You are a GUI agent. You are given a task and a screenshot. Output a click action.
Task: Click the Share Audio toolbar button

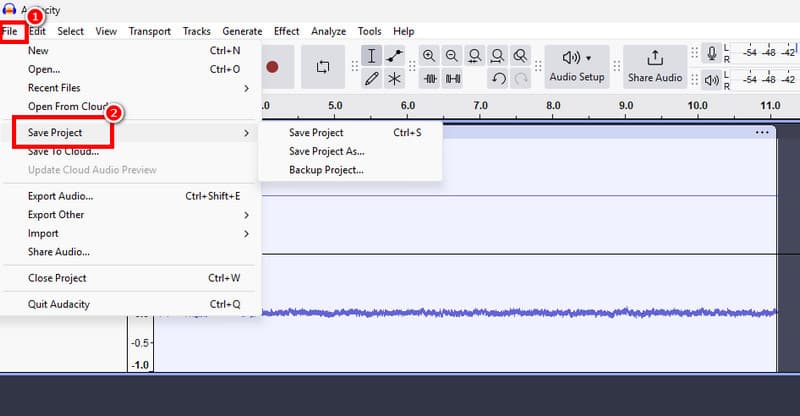click(x=655, y=67)
